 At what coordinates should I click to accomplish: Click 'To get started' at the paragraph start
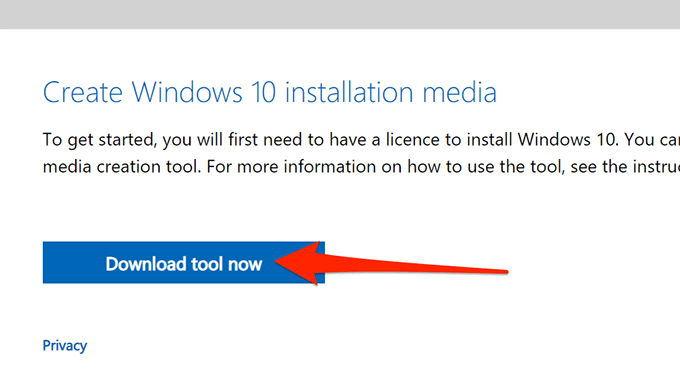99,140
